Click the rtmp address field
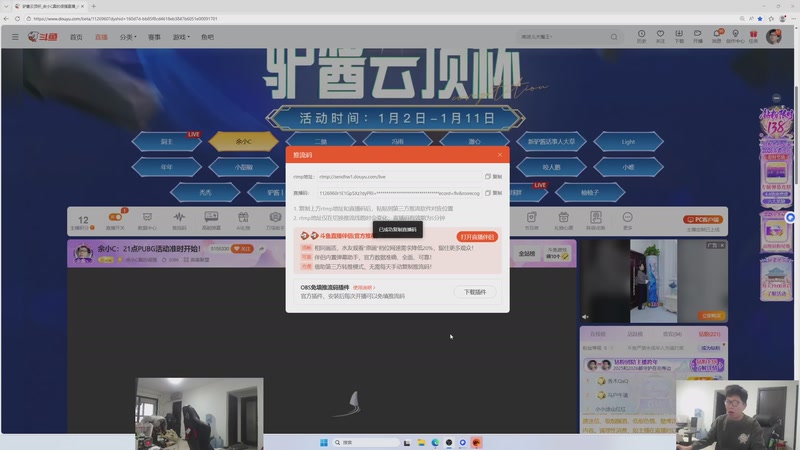The image size is (800, 450). [x=399, y=177]
